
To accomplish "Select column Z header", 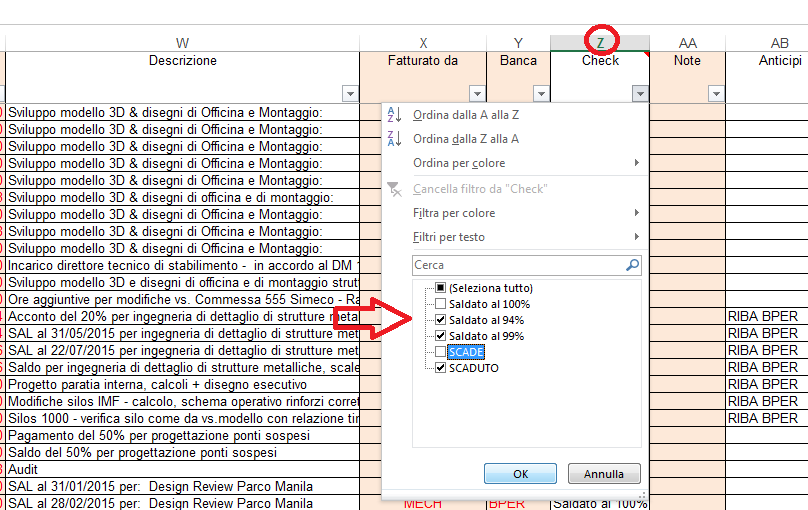I will [x=600, y=41].
